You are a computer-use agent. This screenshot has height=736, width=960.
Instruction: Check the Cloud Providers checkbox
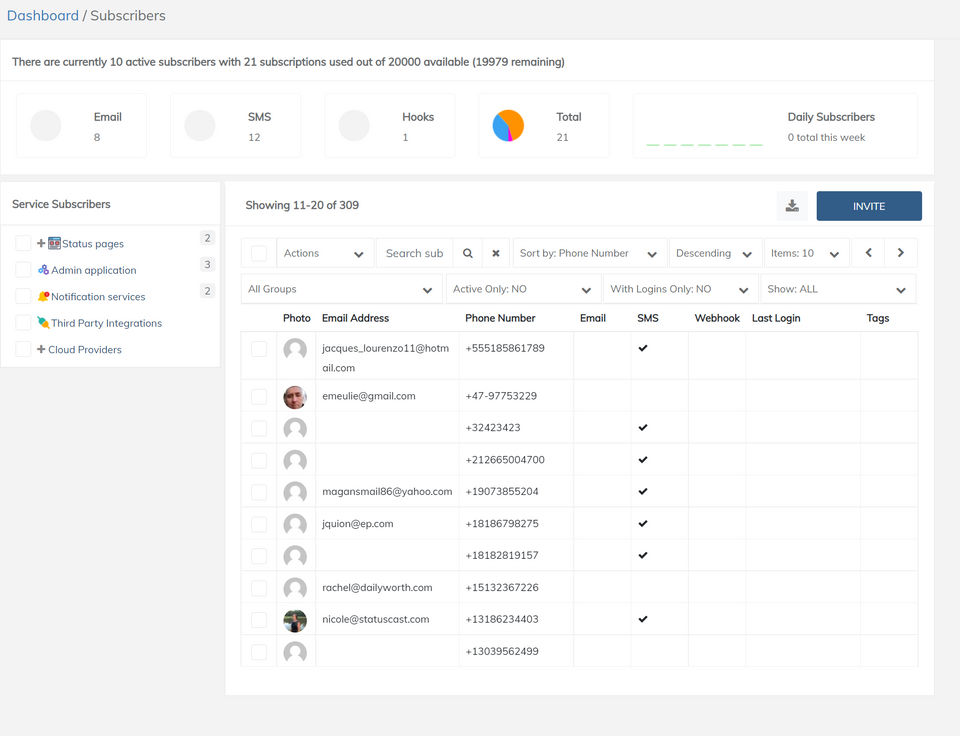pos(23,349)
